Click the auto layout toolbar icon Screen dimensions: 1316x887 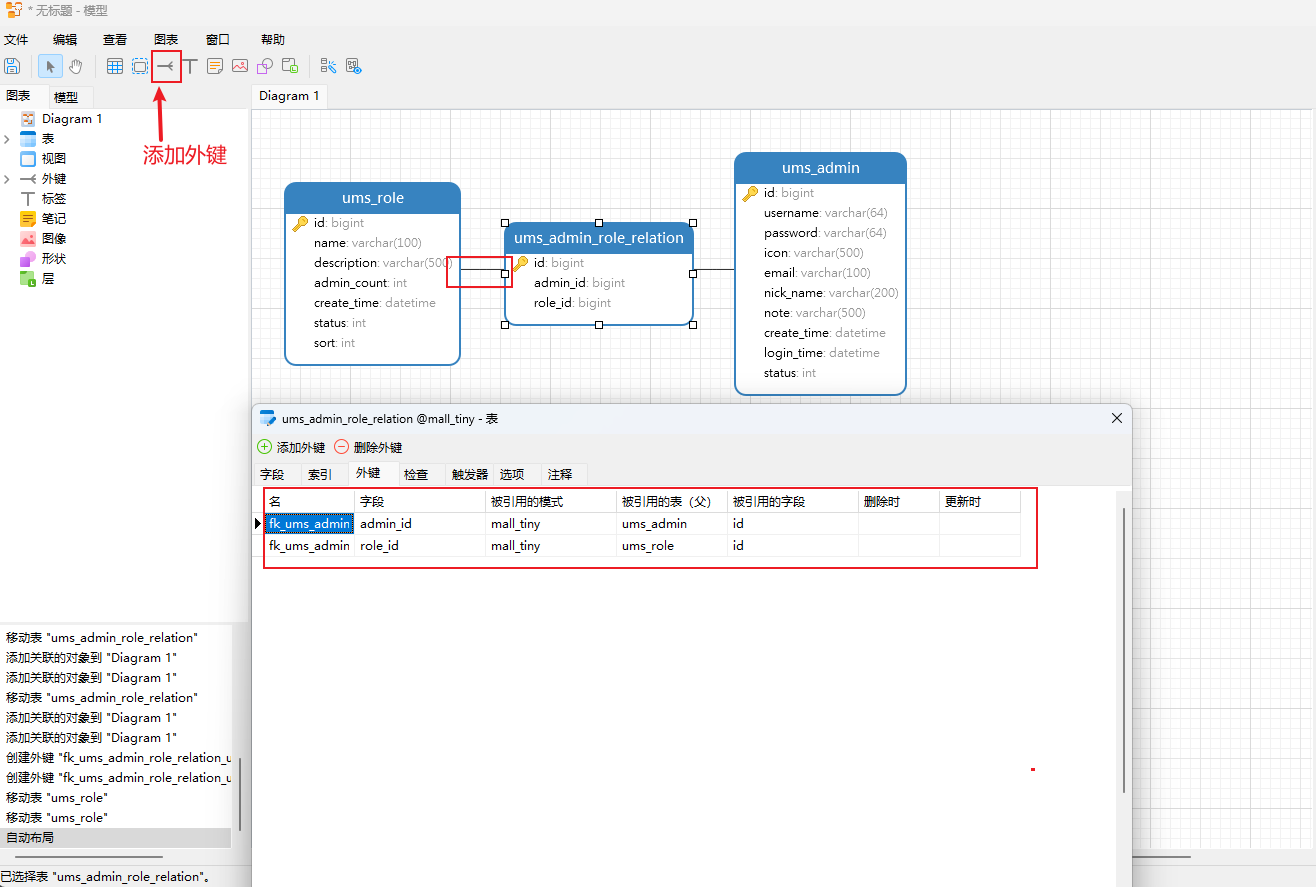pos(328,66)
